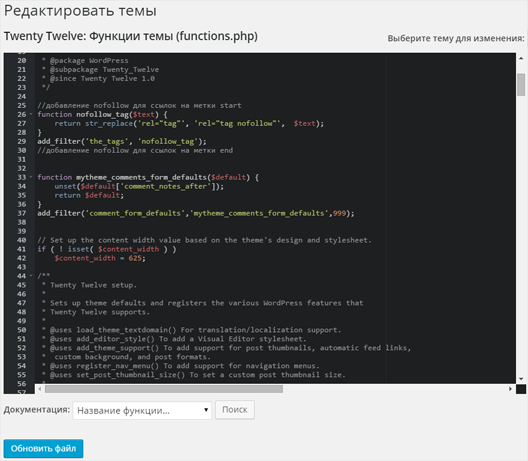Click the 999 priority value on line 37
This screenshot has width=528, height=461.
339,213
